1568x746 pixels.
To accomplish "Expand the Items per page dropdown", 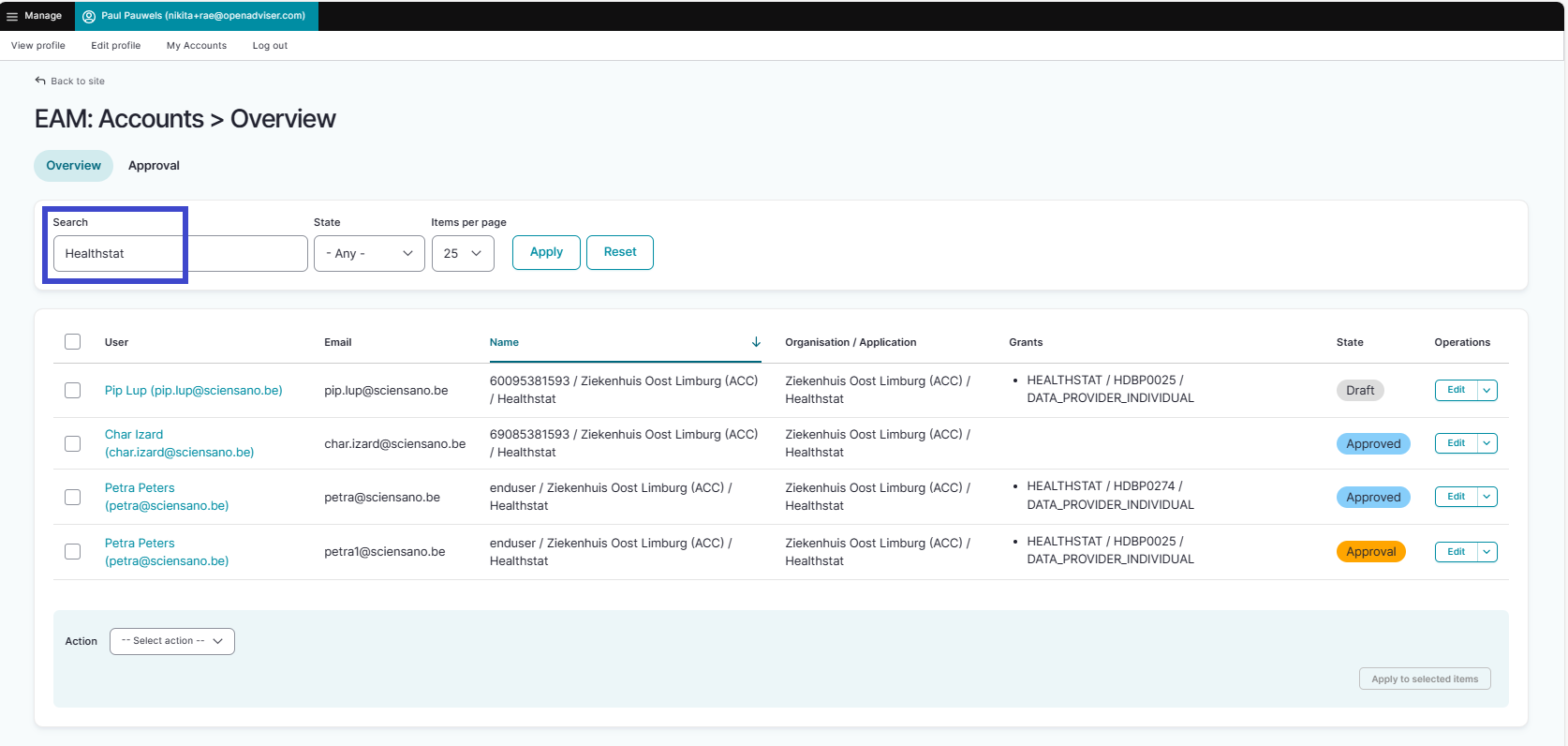I will pos(463,253).
